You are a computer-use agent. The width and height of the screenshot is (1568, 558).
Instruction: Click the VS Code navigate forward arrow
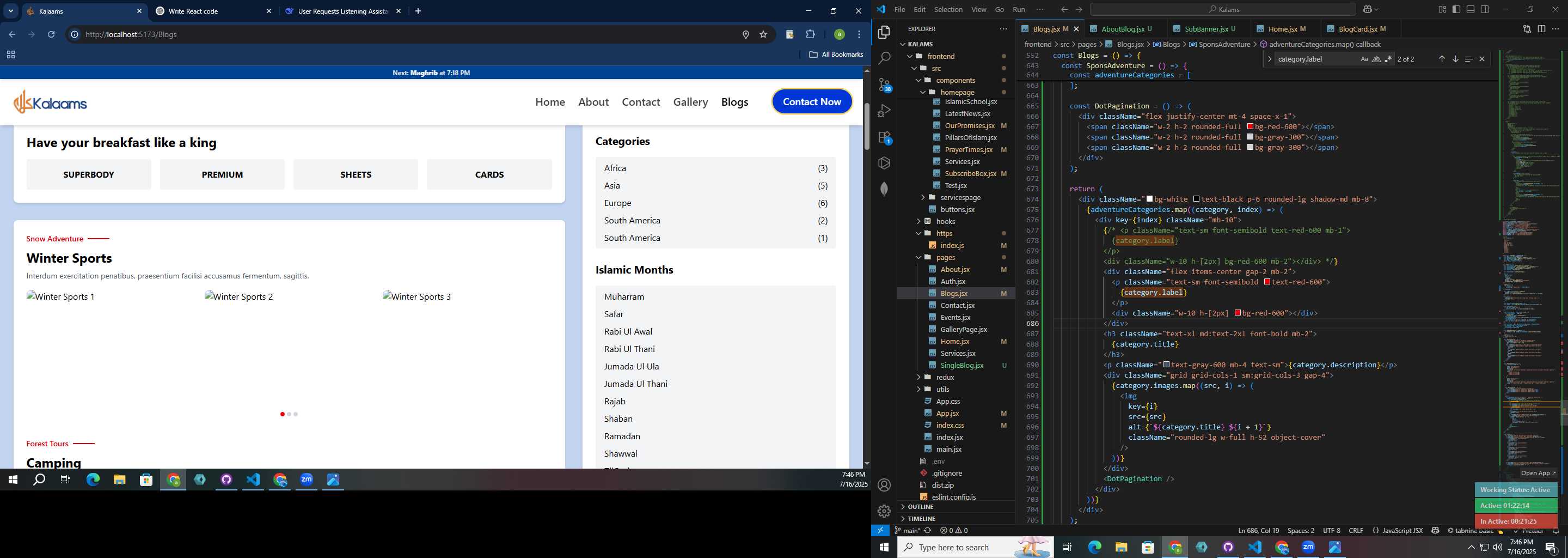(x=1079, y=9)
